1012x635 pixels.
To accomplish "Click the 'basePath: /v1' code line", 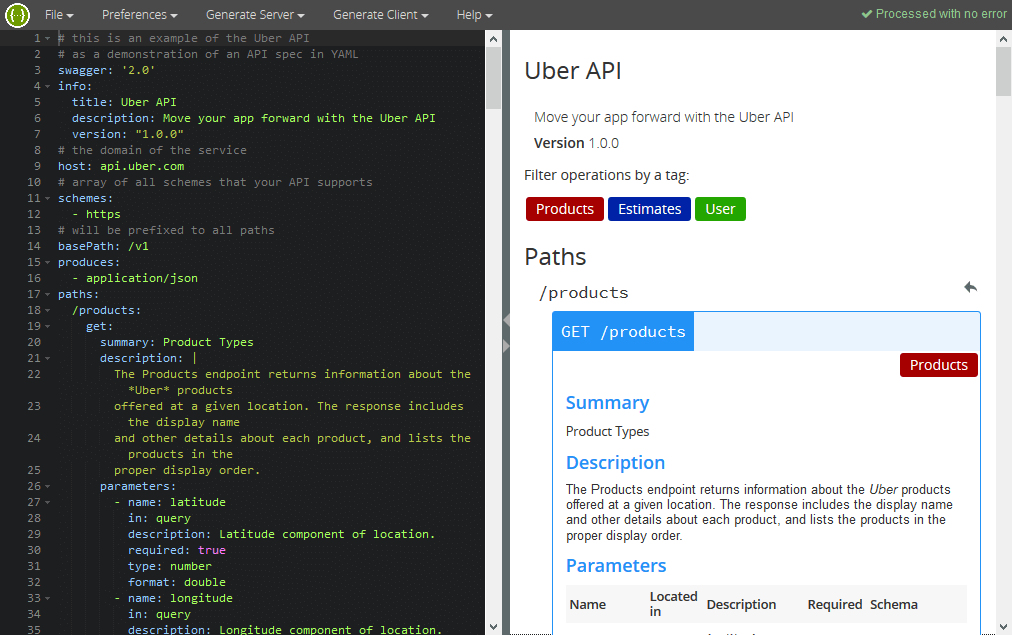I will pos(103,247).
